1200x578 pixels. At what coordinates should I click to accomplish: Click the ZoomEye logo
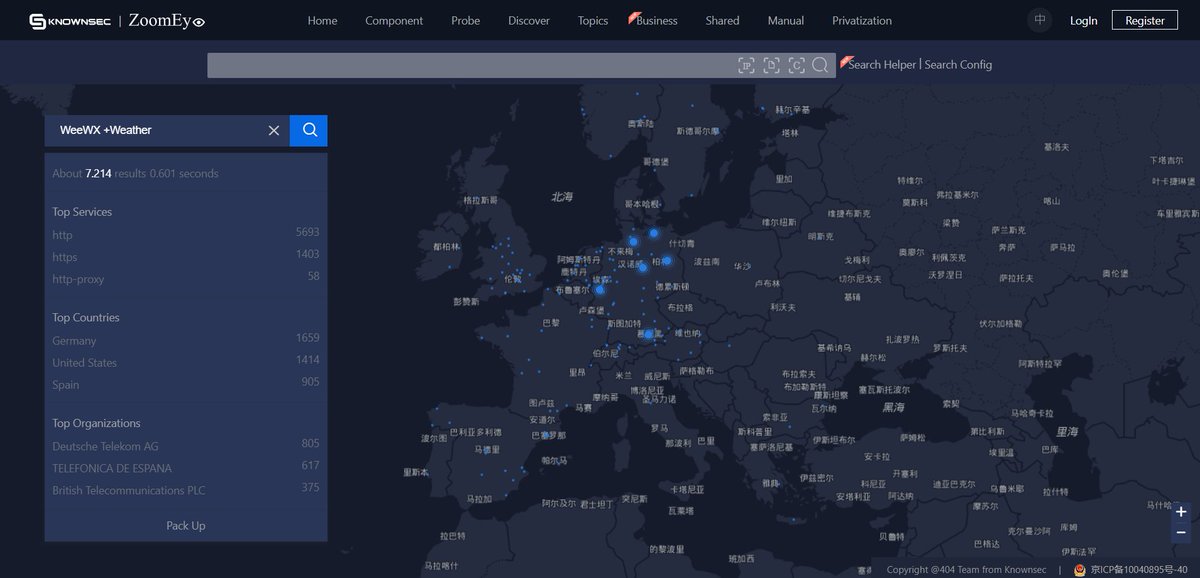click(x=167, y=20)
